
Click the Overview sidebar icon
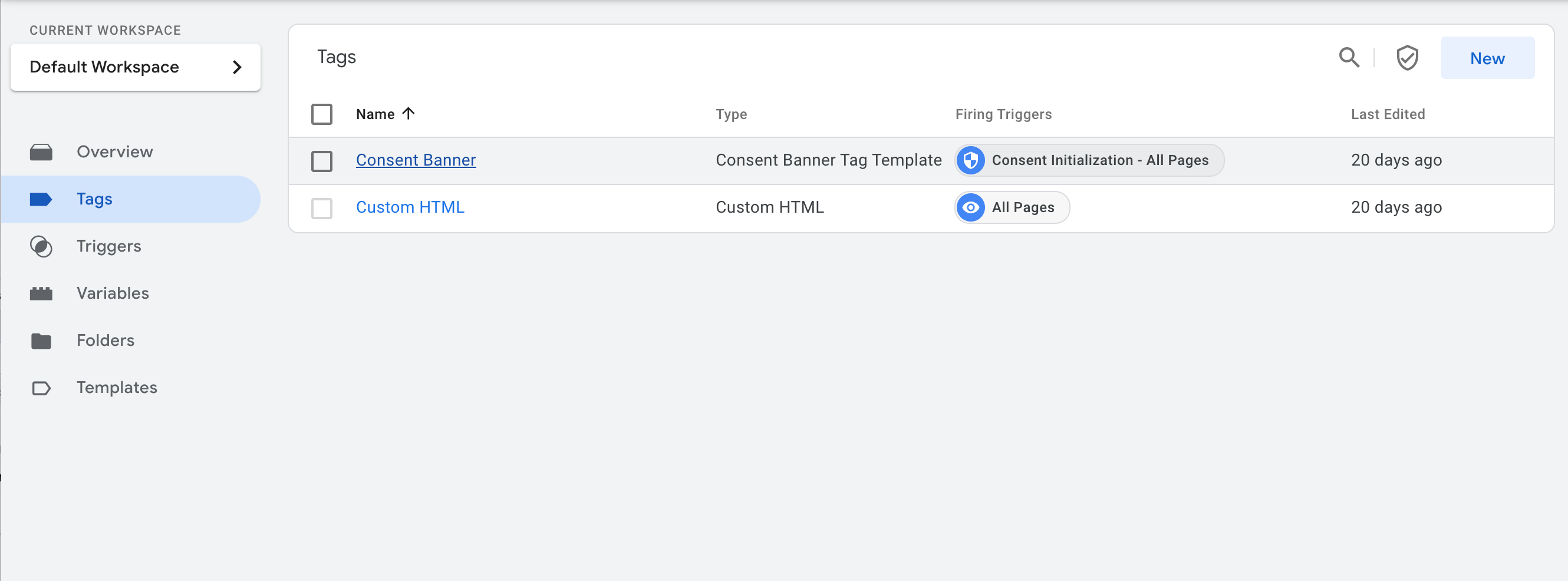[x=41, y=152]
